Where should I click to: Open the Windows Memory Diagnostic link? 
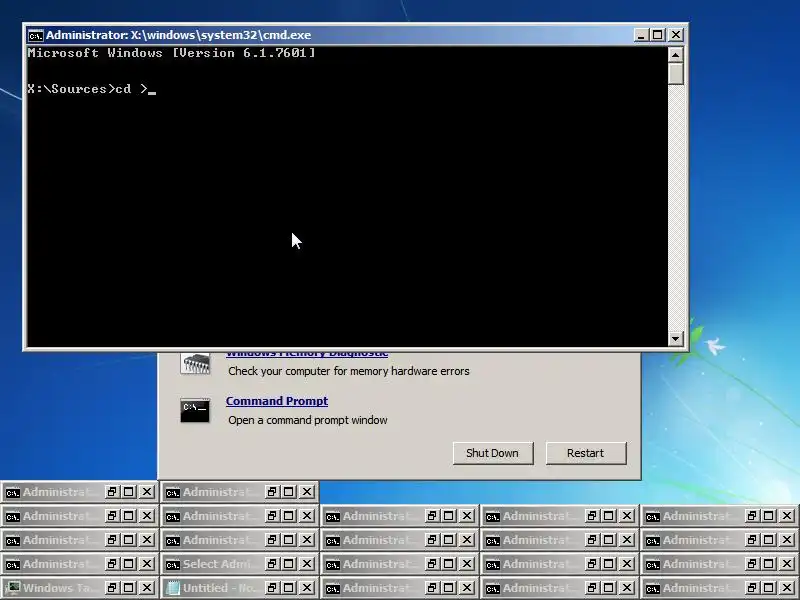pos(307,353)
